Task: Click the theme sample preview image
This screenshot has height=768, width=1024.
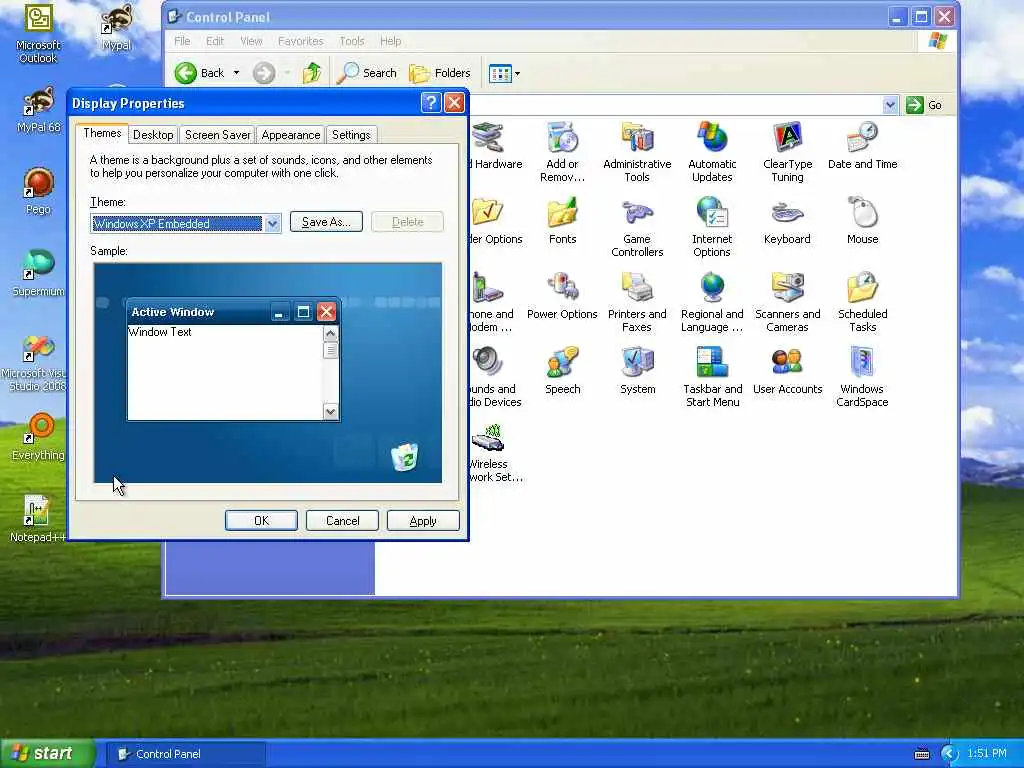Action: [268, 373]
